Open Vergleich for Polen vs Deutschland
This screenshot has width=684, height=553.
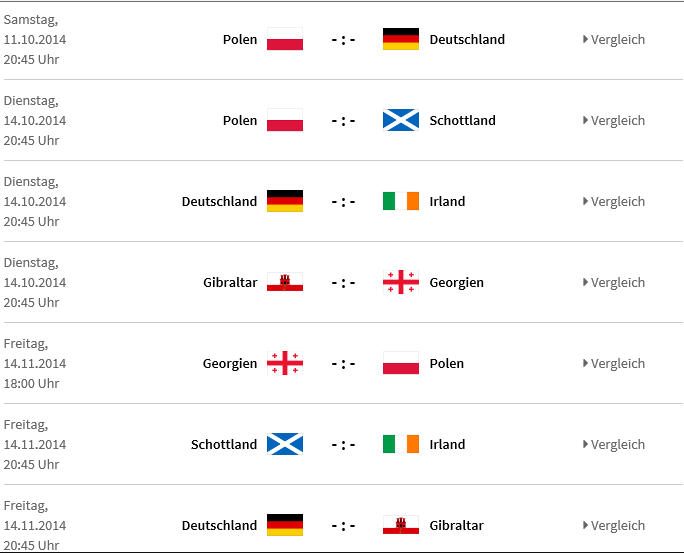pos(614,40)
